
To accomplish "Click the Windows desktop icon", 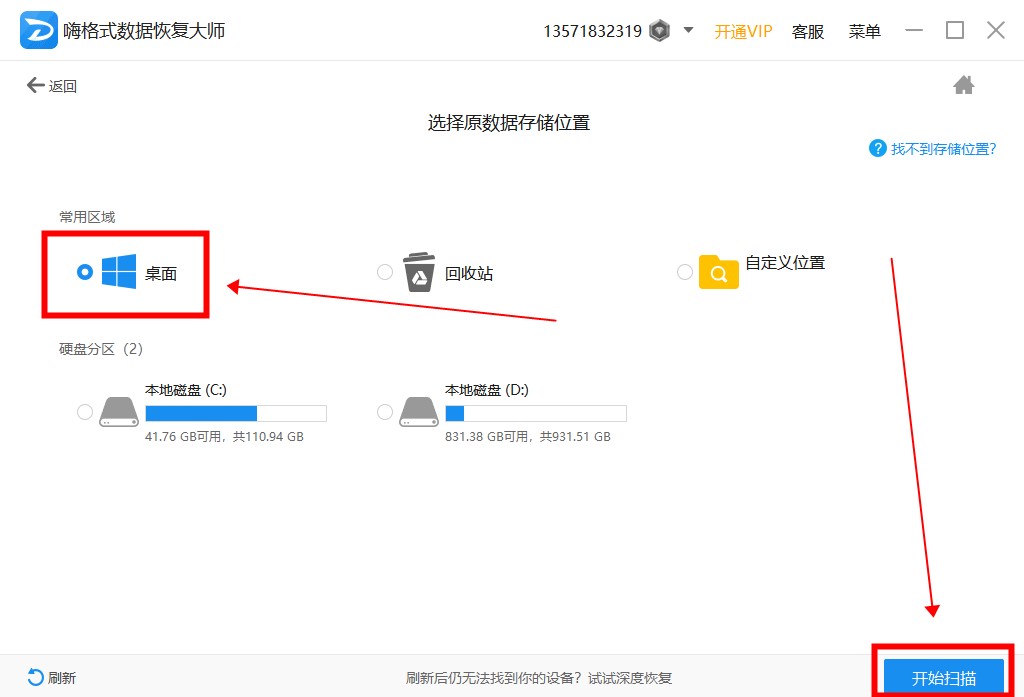I will (119, 271).
